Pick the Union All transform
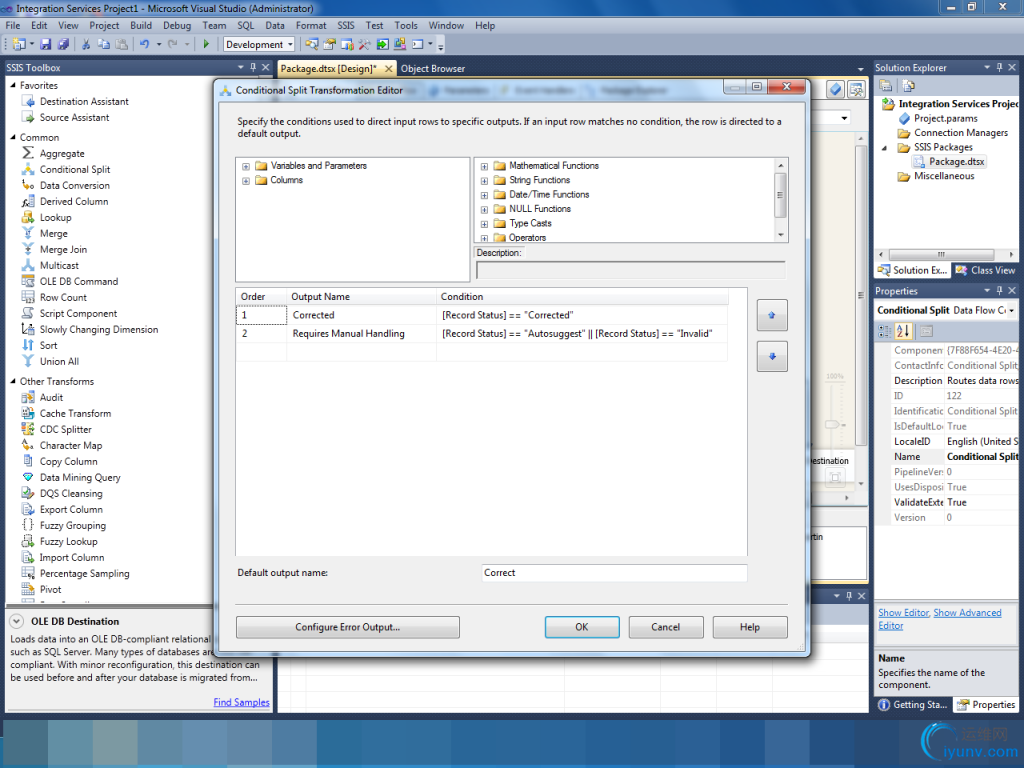The image size is (1024, 768). (x=59, y=361)
